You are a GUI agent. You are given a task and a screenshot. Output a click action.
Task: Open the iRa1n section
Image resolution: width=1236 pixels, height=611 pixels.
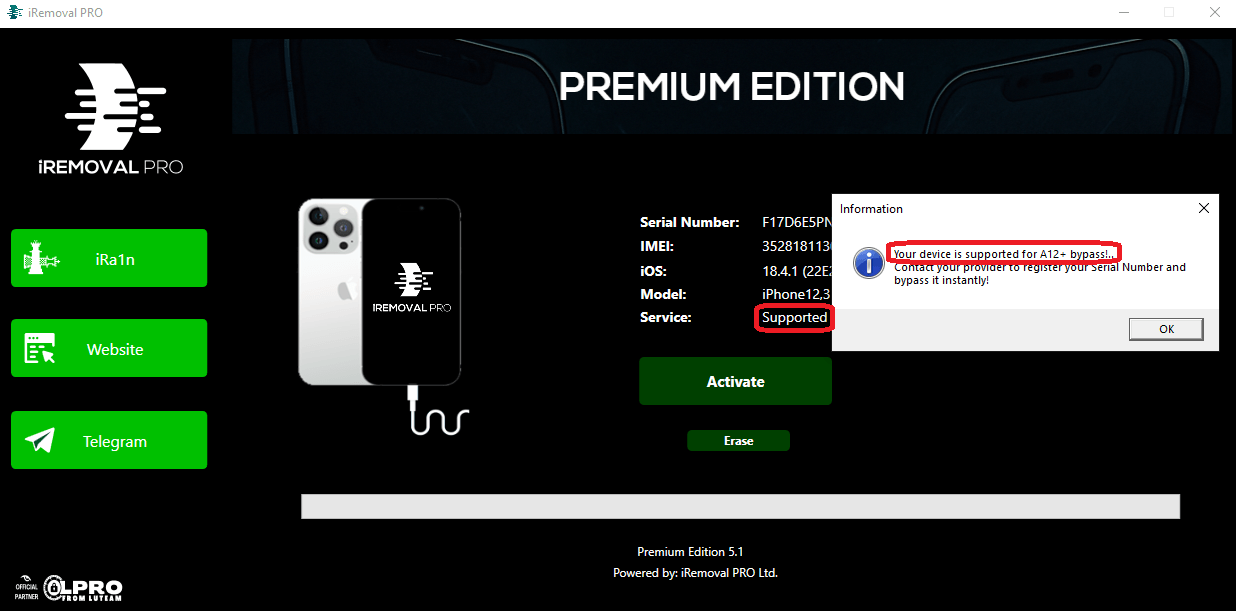(109, 258)
